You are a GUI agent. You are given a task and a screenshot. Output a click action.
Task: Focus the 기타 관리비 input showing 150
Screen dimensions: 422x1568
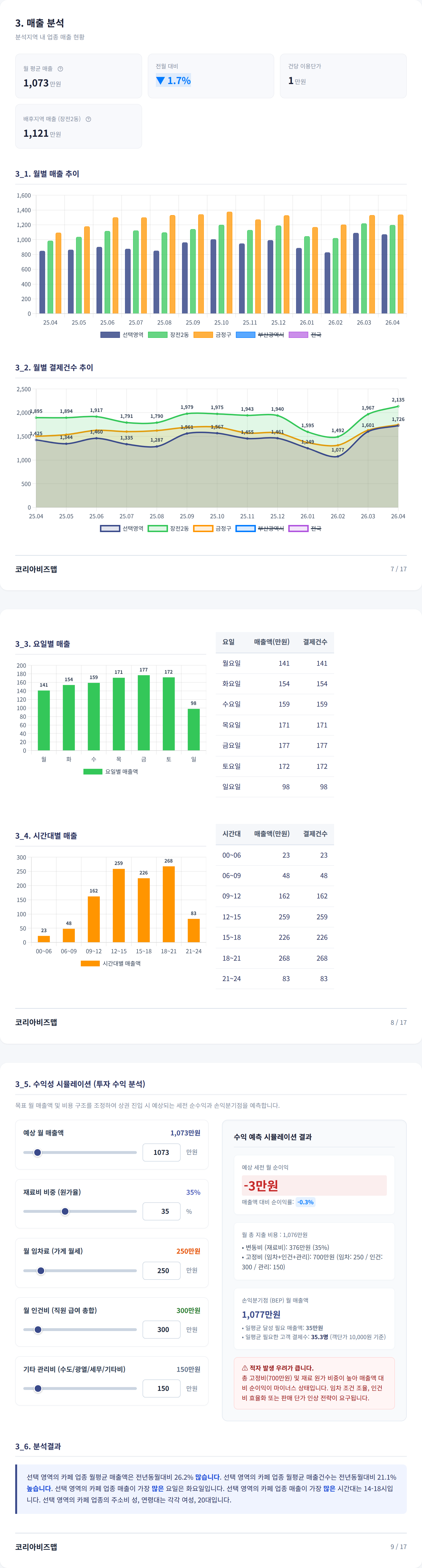point(161,1389)
